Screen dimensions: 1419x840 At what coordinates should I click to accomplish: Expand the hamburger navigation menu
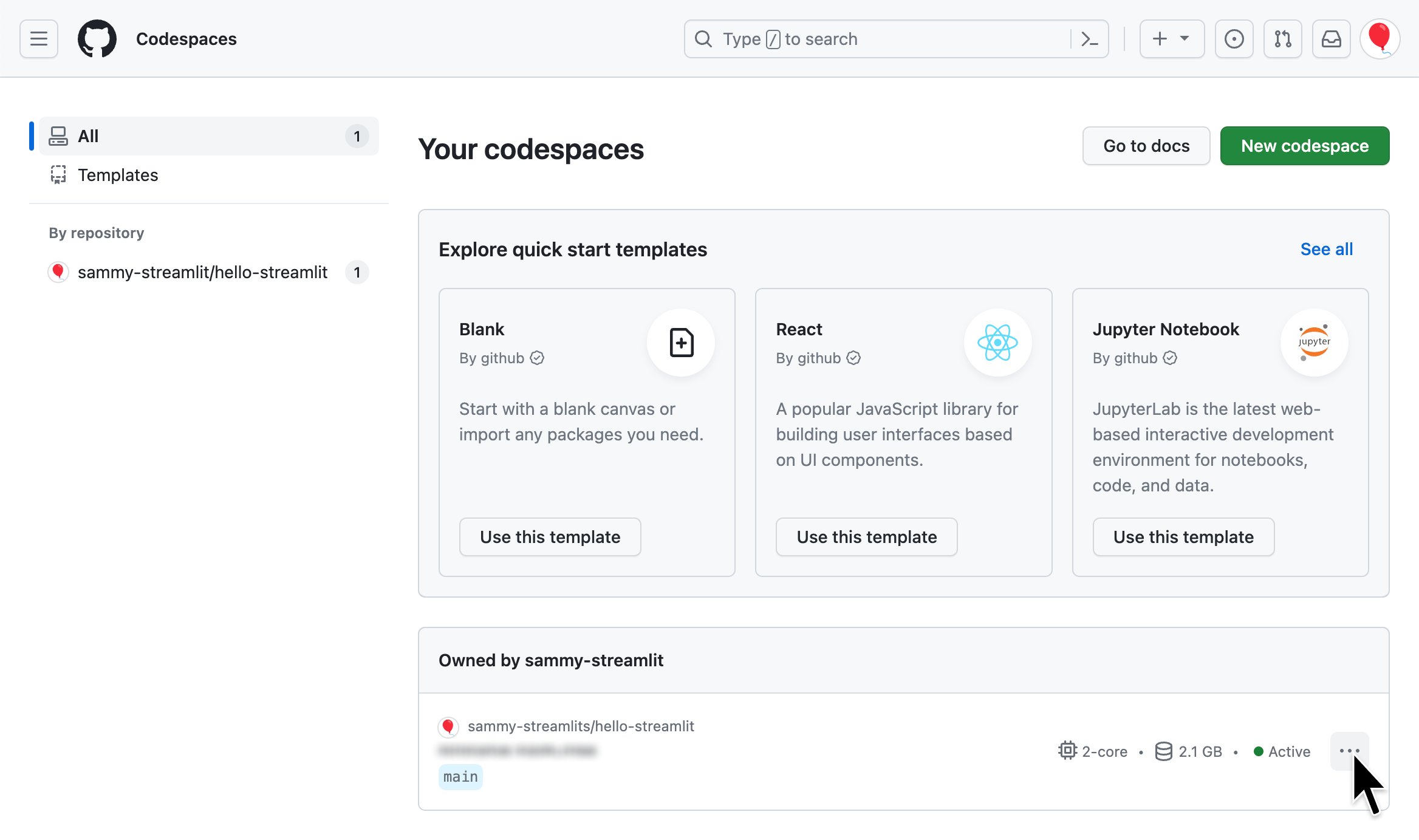coord(38,38)
